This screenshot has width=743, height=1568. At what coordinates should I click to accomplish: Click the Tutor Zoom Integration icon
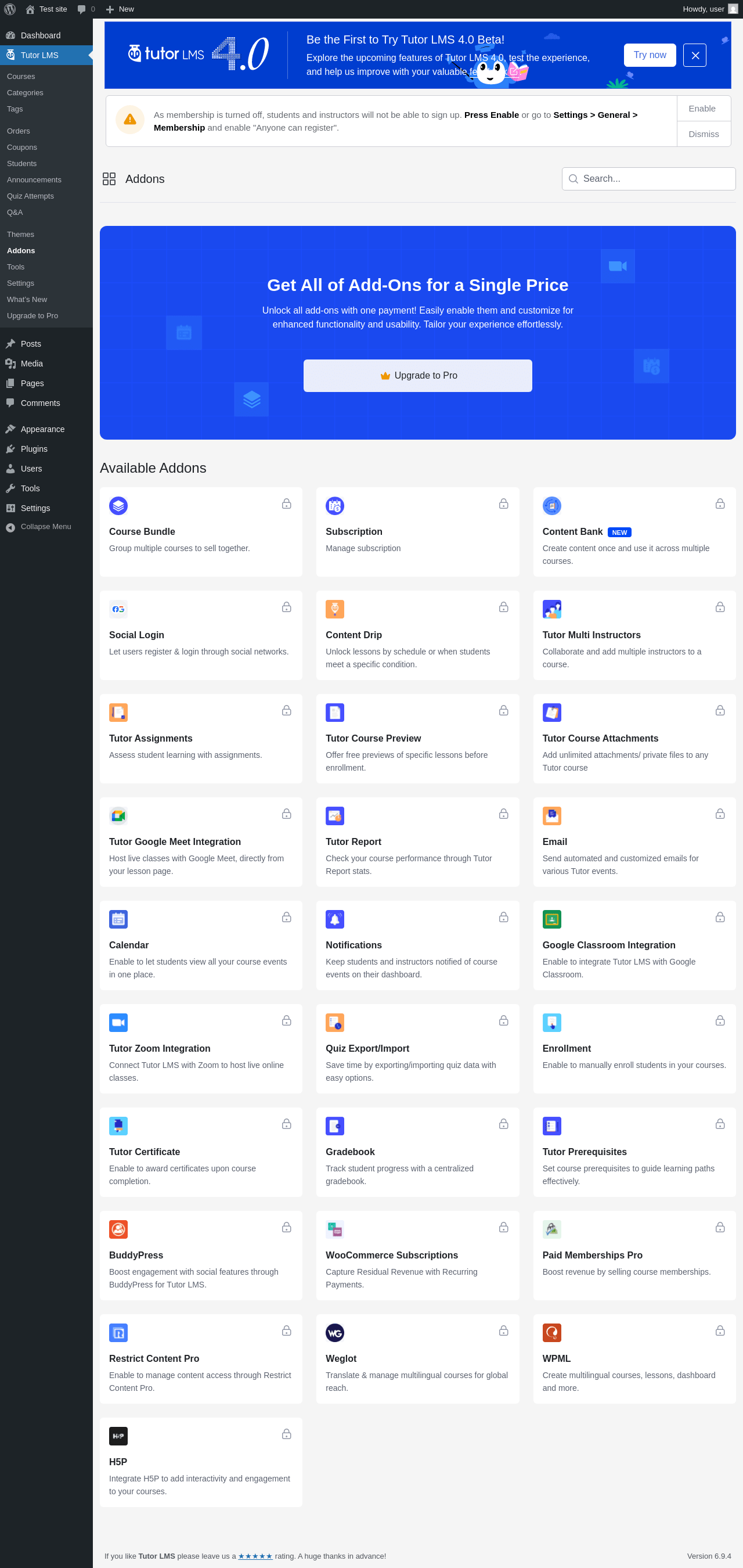coord(118,1023)
